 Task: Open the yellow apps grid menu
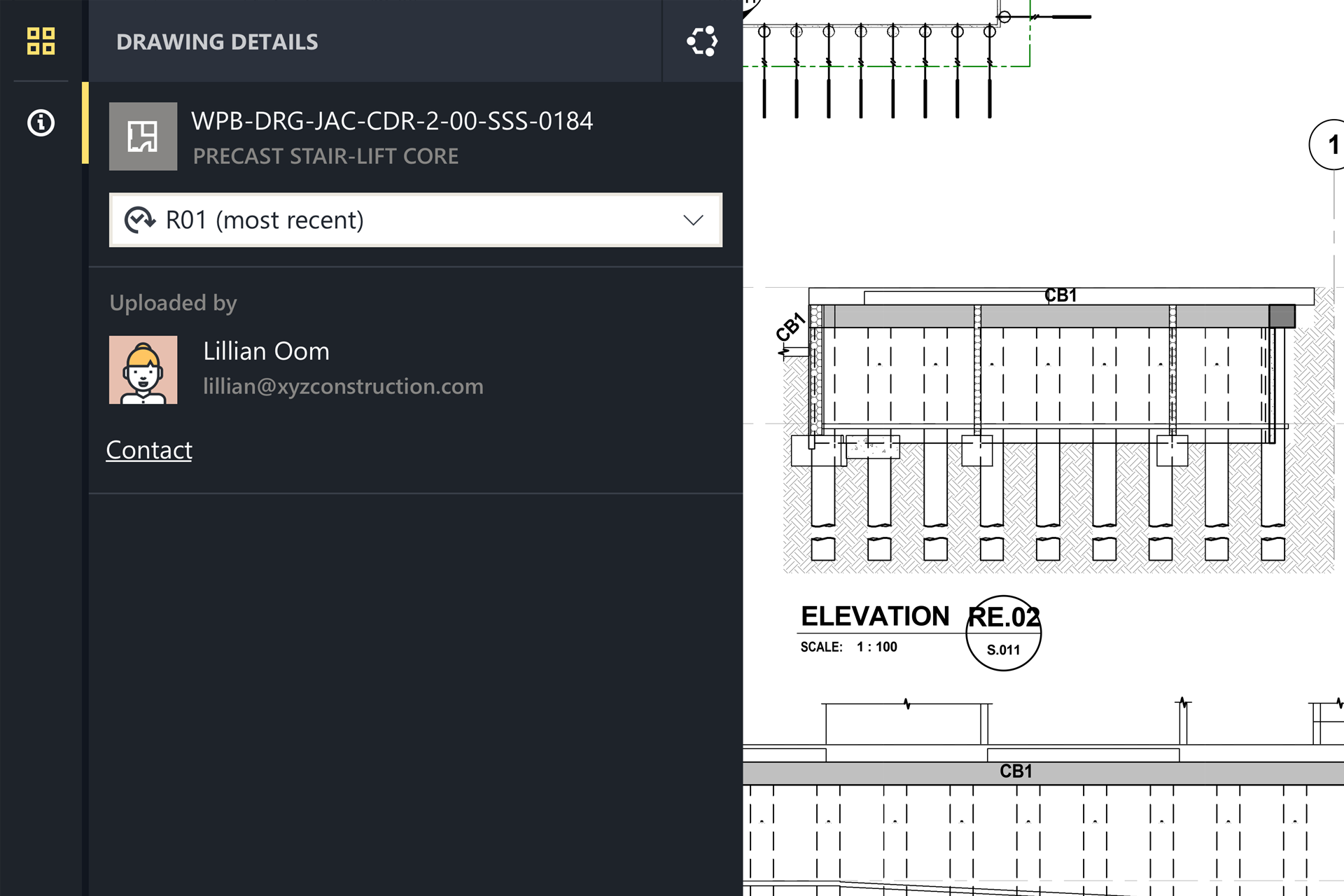[x=41, y=41]
